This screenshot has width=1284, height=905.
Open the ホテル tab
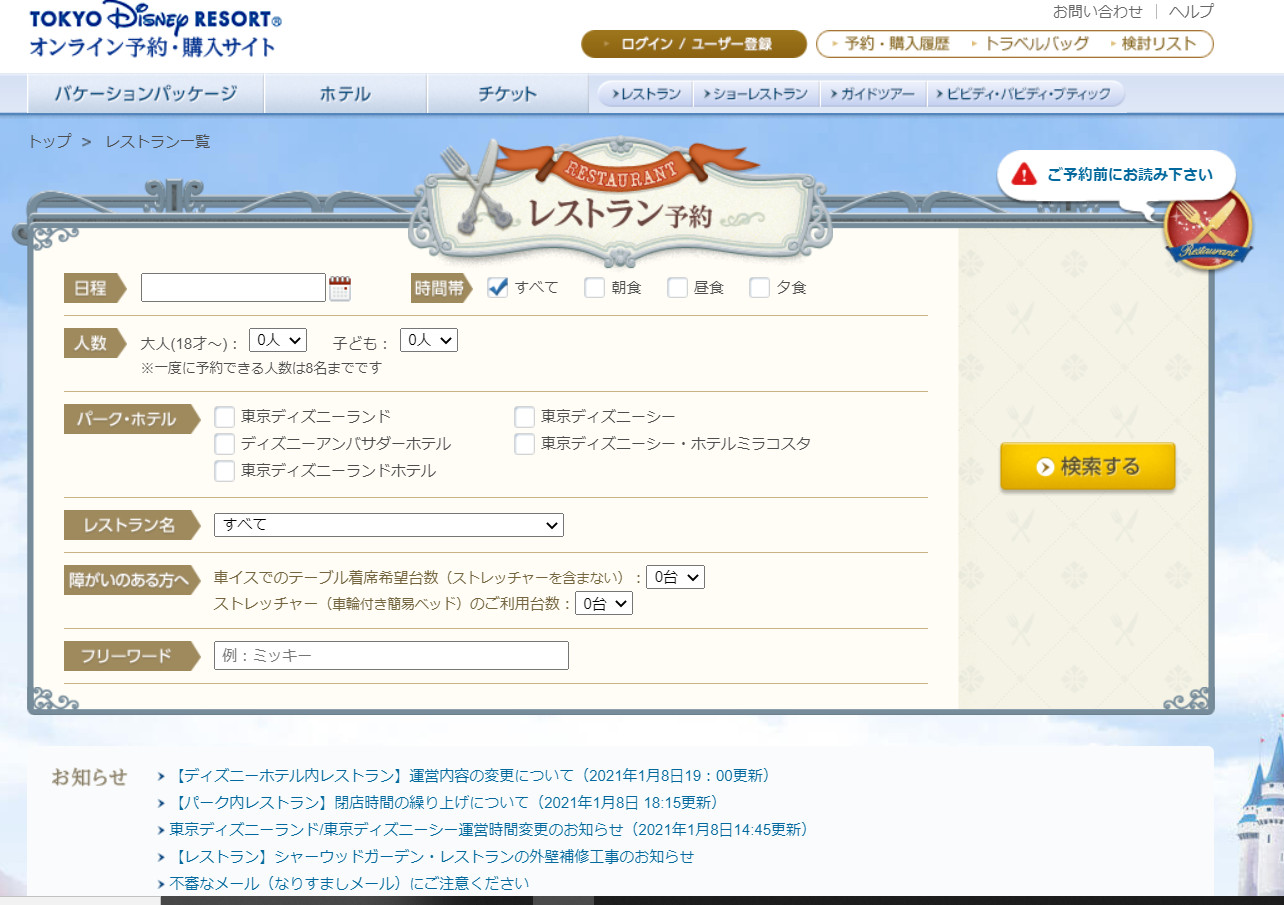pyautogui.click(x=346, y=94)
